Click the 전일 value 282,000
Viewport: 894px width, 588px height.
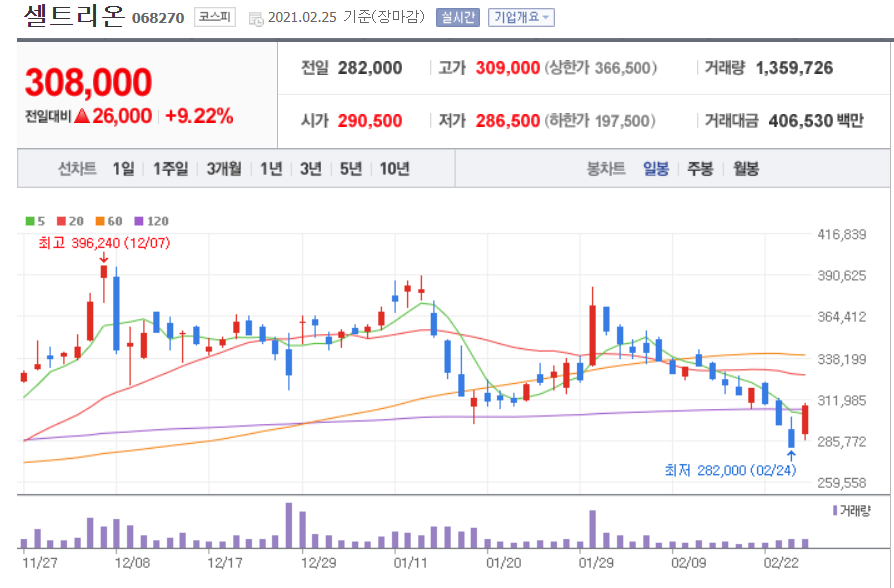tap(370, 68)
